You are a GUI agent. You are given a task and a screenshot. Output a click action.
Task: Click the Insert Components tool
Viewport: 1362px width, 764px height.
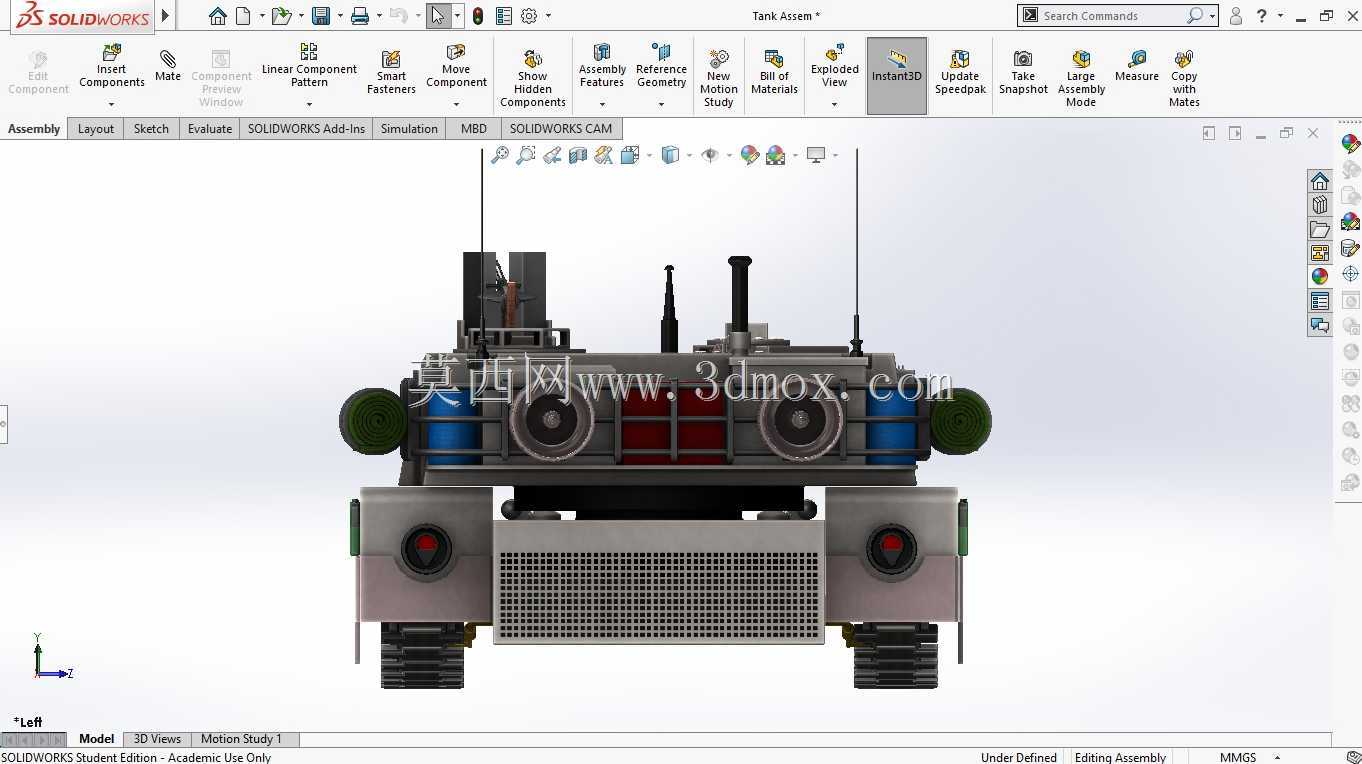click(112, 67)
